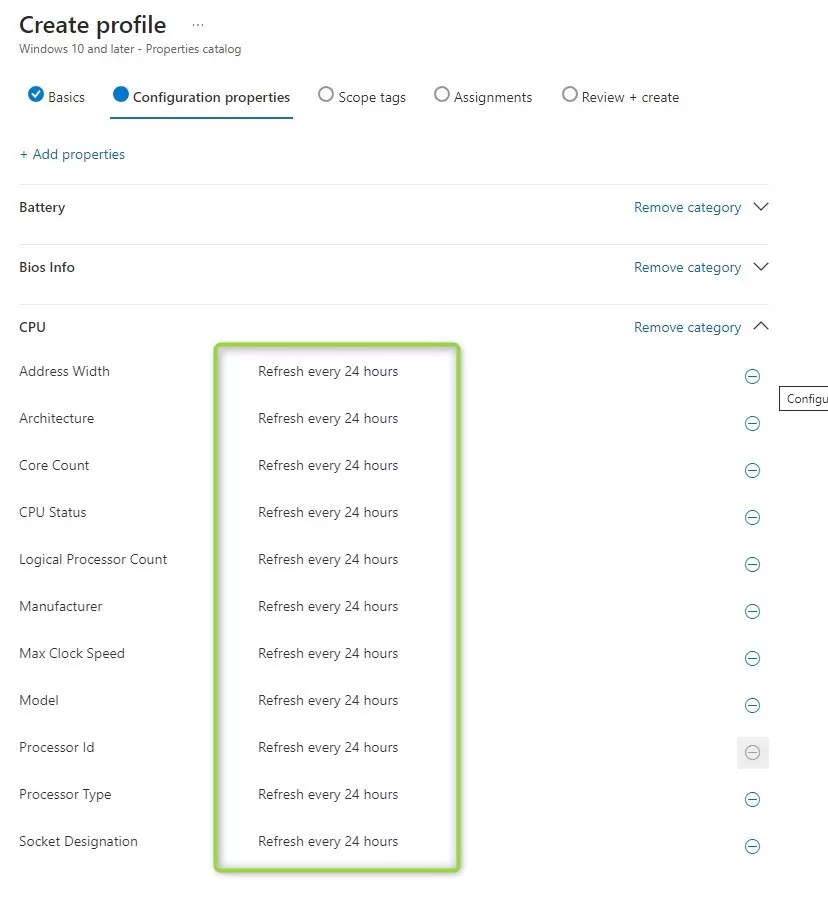The width and height of the screenshot is (828, 913).
Task: Select the Model property label
Action: coord(39,700)
